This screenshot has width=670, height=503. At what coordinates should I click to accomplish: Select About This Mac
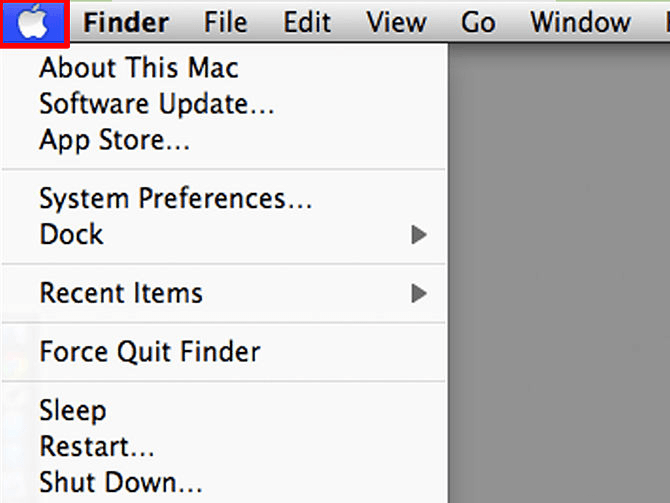tap(139, 68)
